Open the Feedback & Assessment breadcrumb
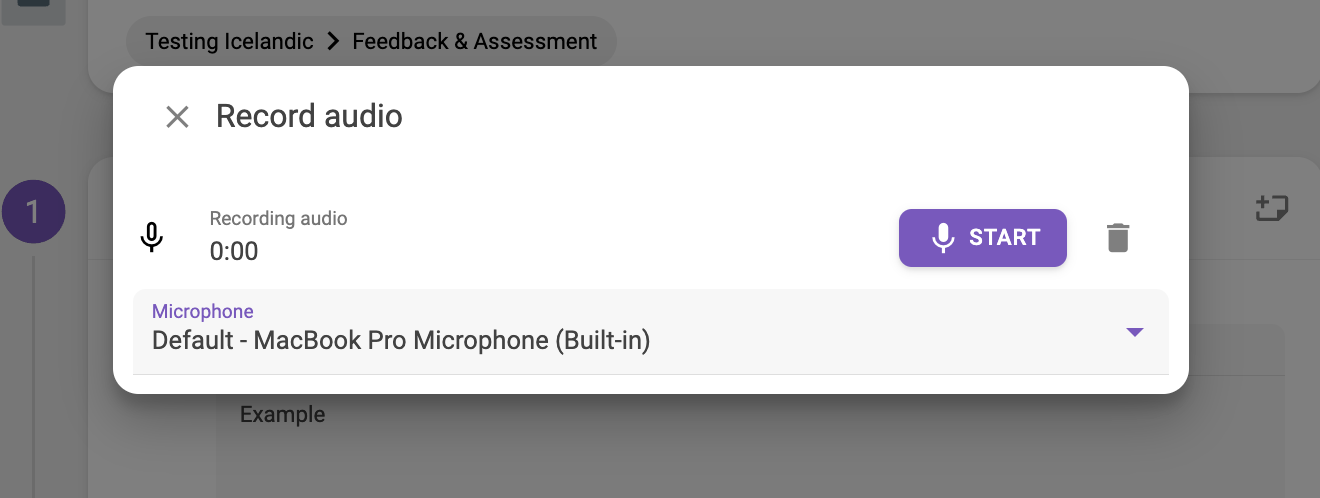Screen dimensions: 1320x498 pos(475,42)
